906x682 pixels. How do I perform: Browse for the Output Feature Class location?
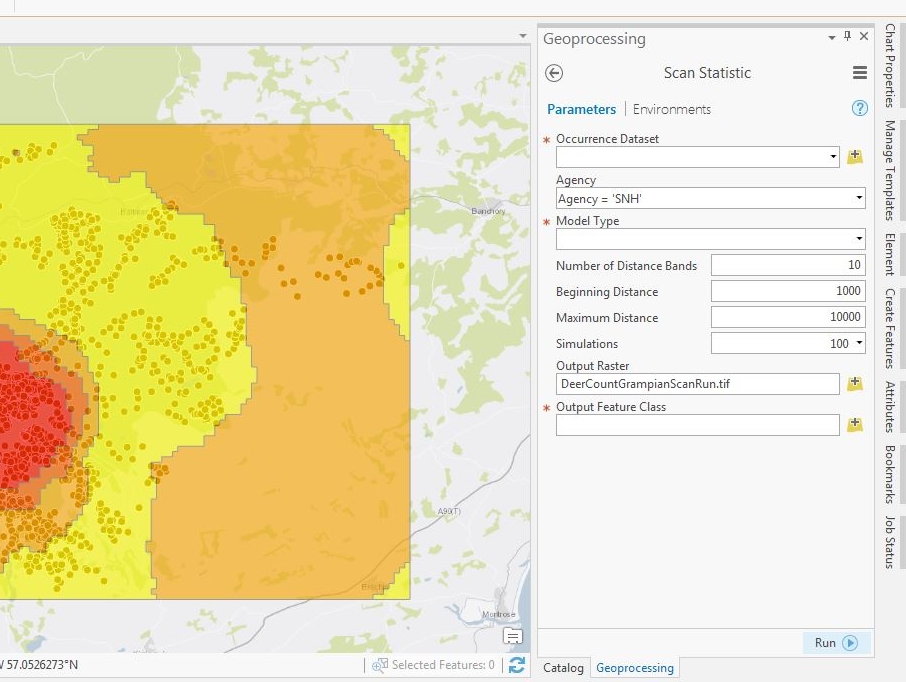pos(855,425)
